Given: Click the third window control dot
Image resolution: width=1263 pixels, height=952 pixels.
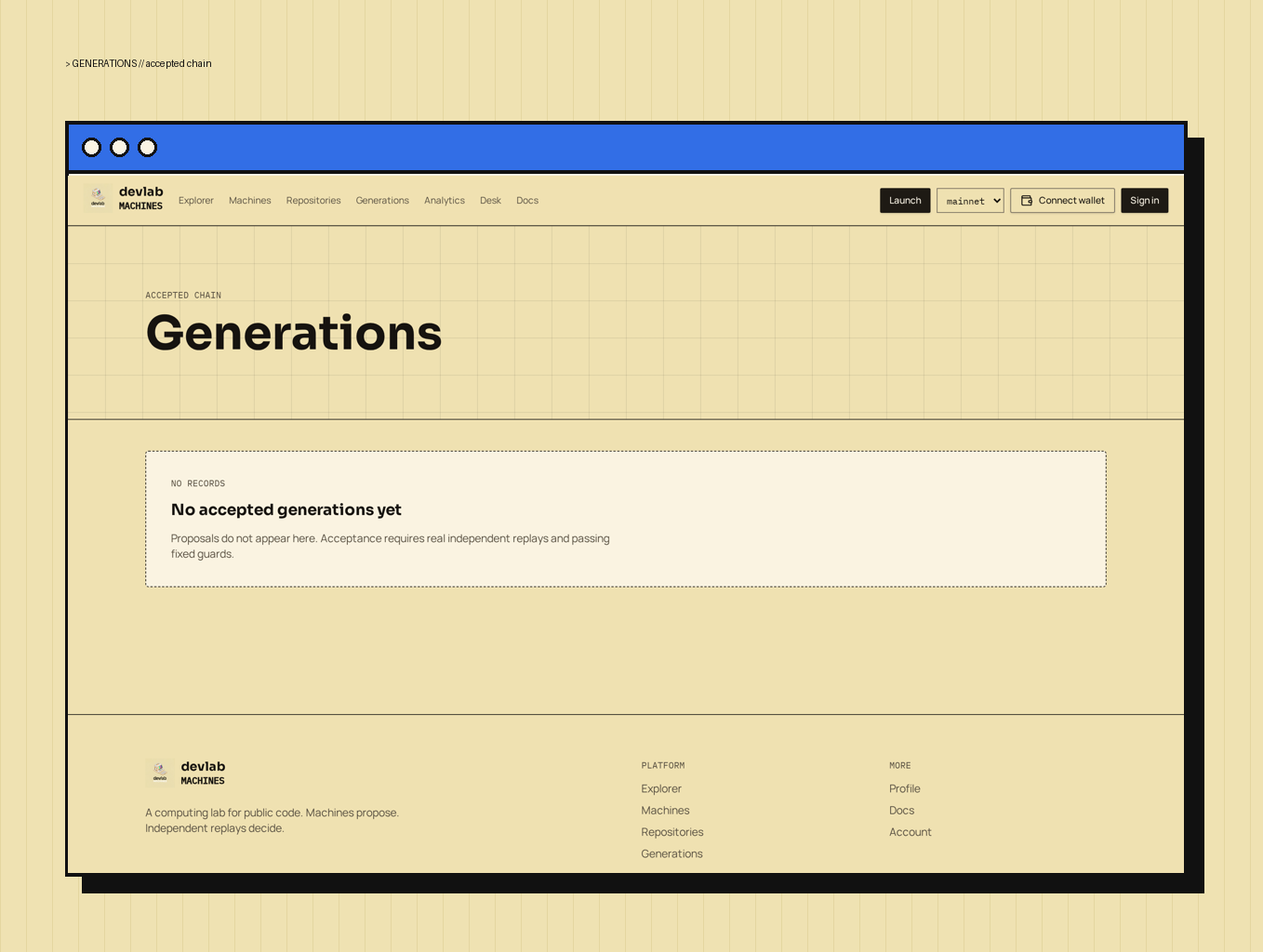Looking at the screenshot, I should click(148, 148).
